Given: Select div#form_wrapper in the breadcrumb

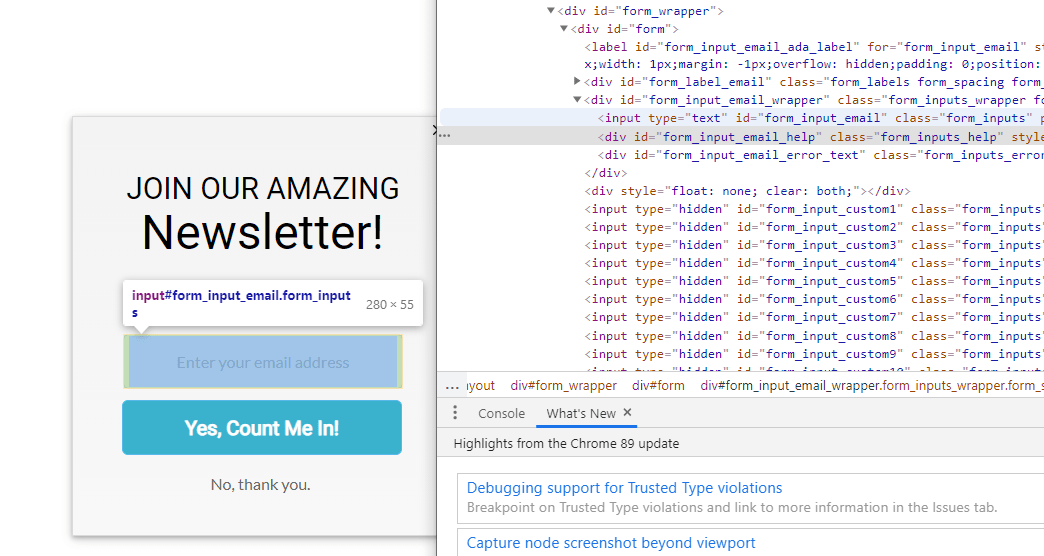Looking at the screenshot, I should pyautogui.click(x=563, y=386).
